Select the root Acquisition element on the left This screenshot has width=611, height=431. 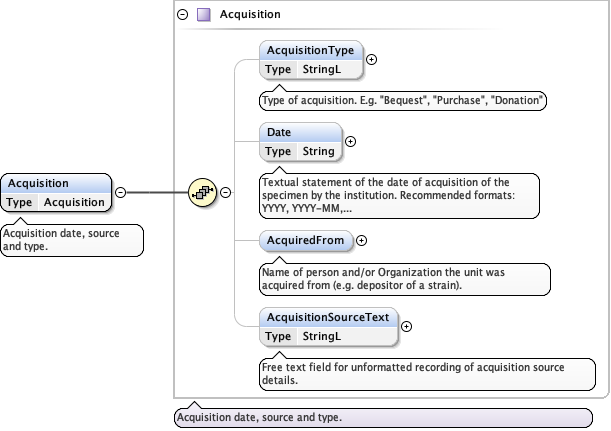point(57,192)
